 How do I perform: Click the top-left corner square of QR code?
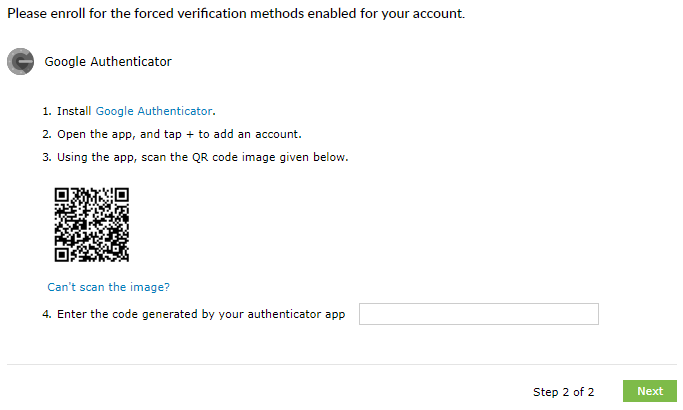[62, 196]
